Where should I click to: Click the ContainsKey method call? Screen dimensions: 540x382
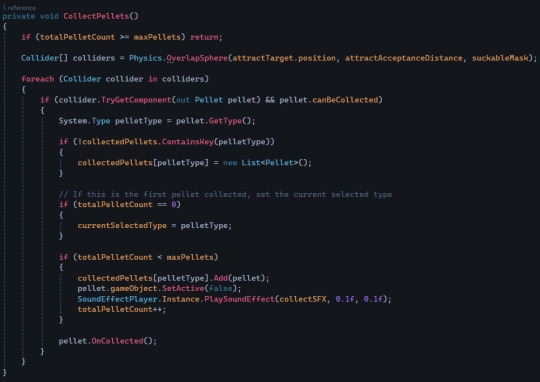[x=188, y=142]
